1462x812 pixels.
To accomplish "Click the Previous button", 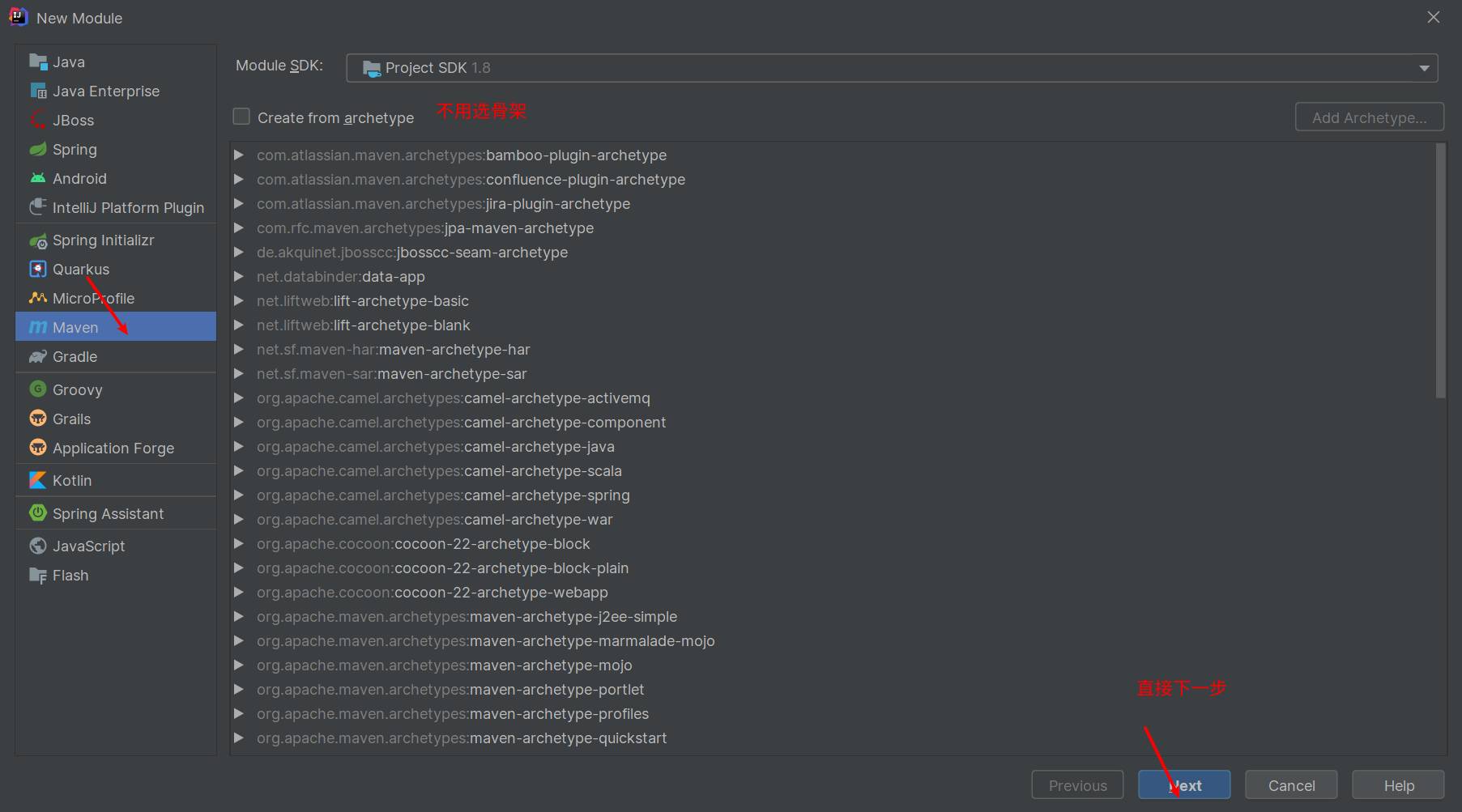I will (1077, 785).
